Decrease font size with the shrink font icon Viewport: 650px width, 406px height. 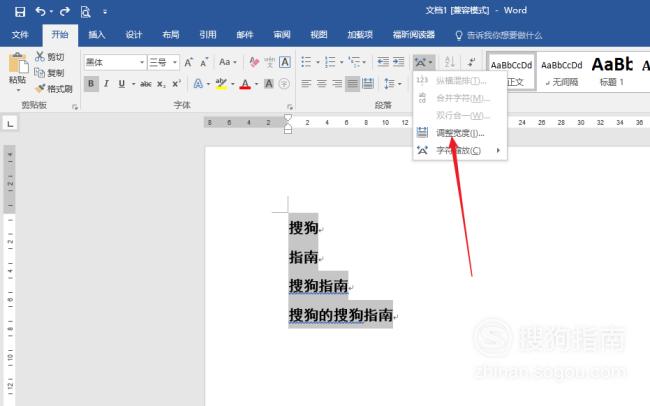(x=204, y=62)
